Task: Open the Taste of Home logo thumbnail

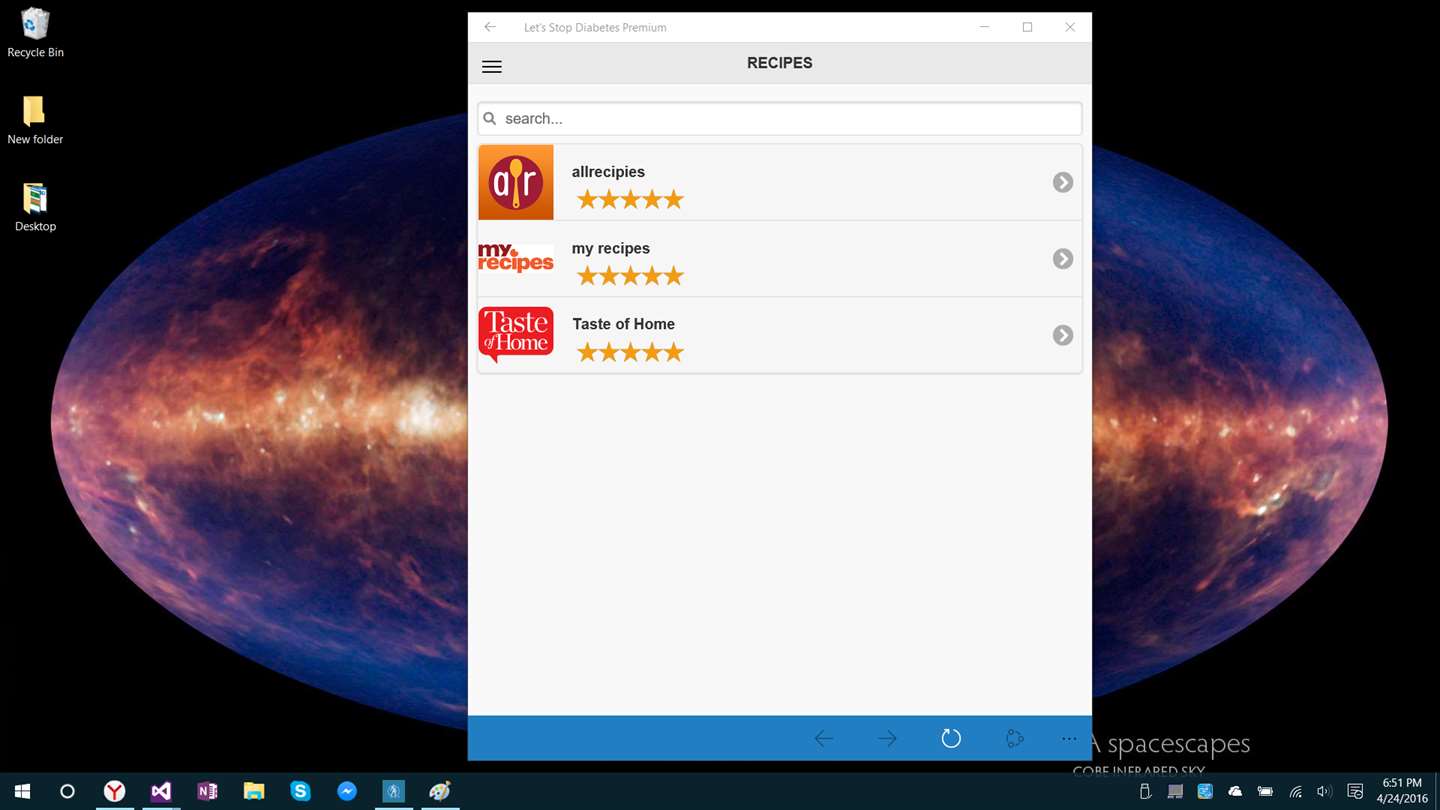Action: coord(516,335)
